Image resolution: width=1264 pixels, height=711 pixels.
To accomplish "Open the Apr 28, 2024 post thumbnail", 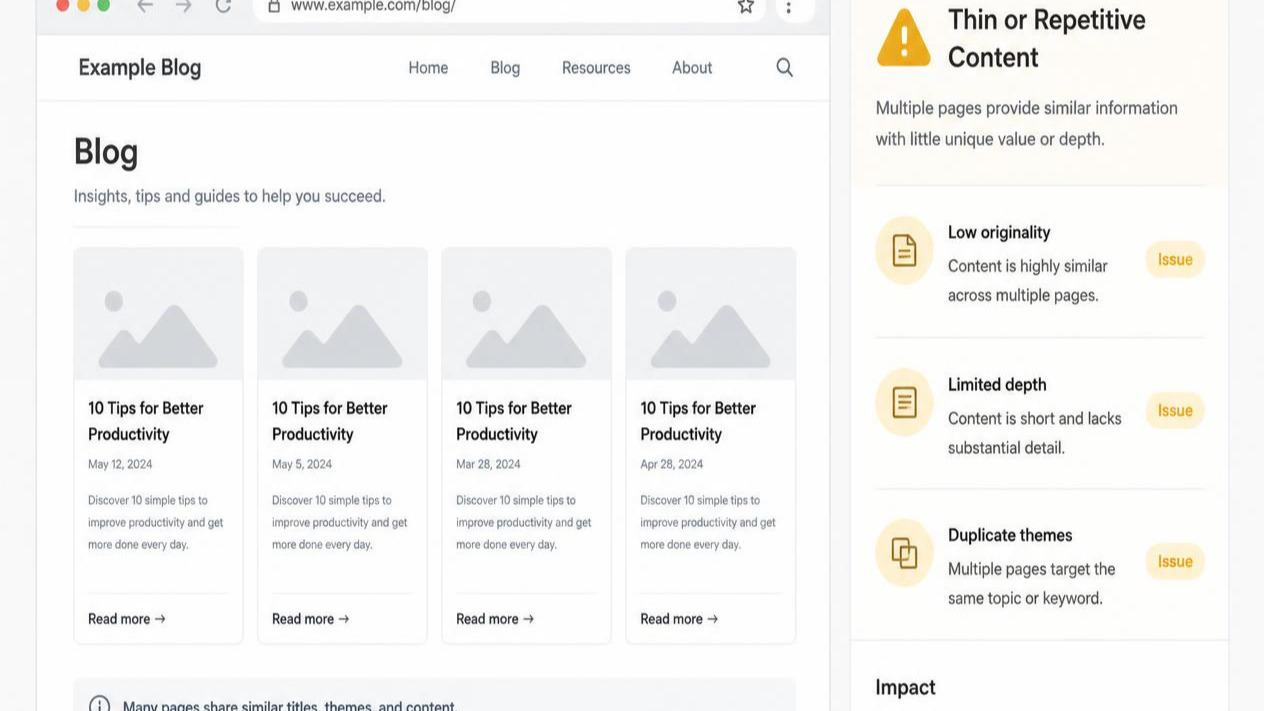I will tap(711, 314).
